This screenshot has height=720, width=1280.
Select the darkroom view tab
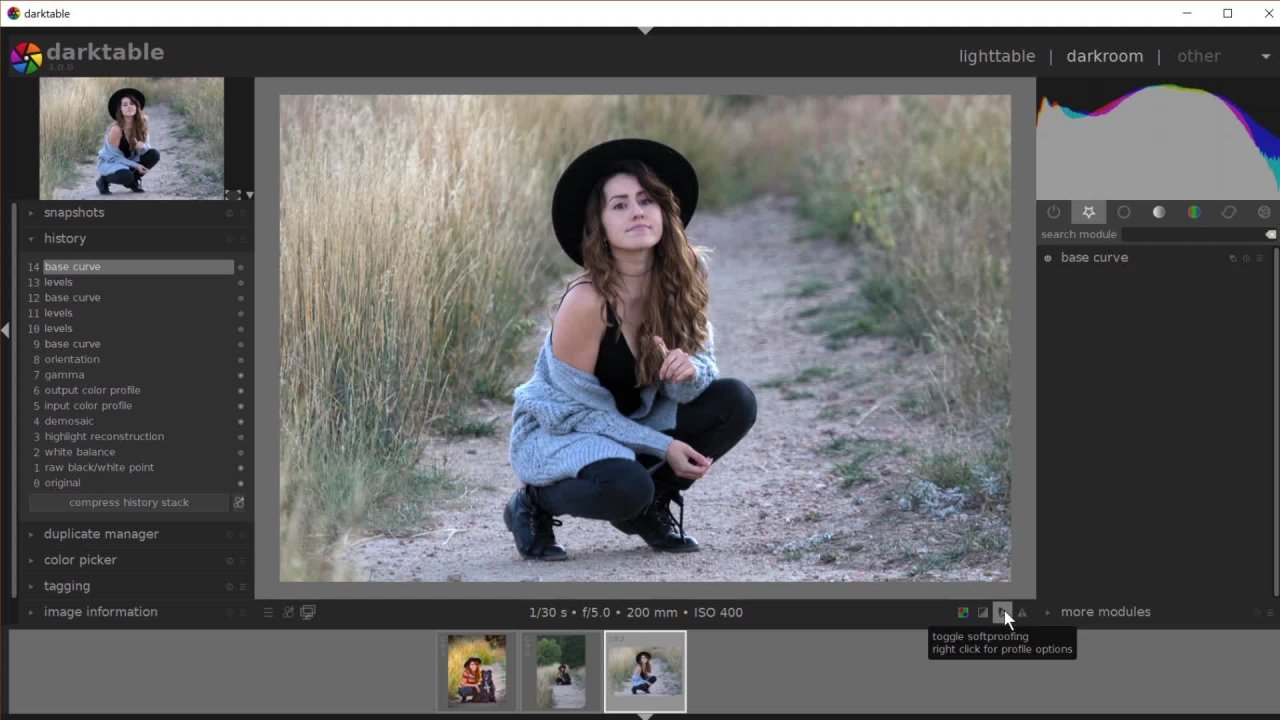click(1104, 56)
